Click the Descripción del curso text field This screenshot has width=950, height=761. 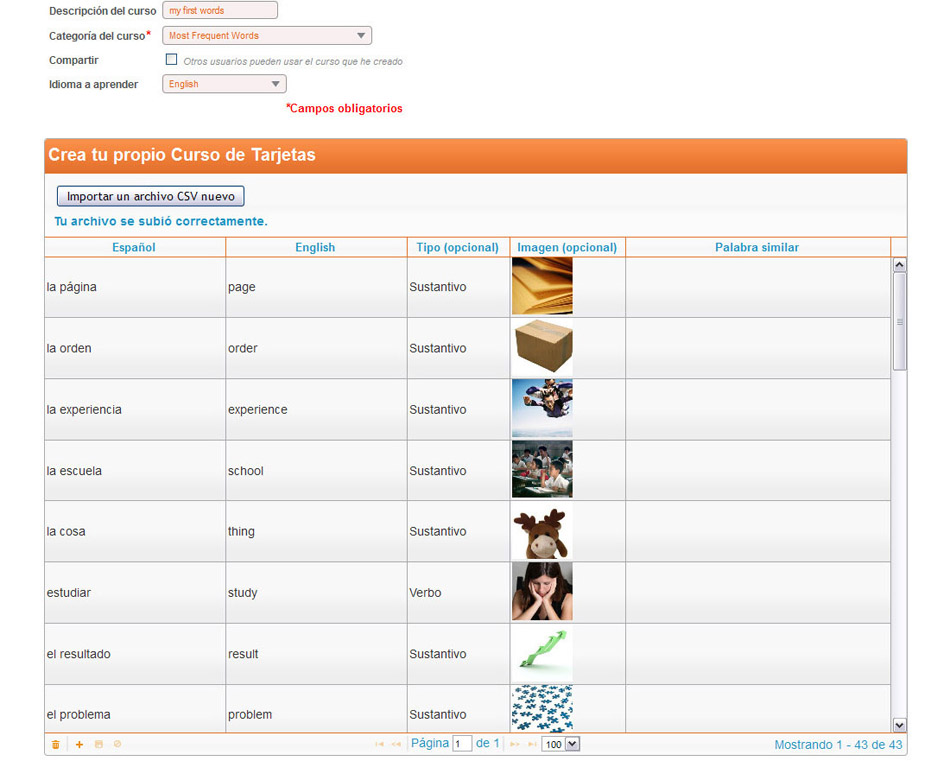[x=220, y=11]
